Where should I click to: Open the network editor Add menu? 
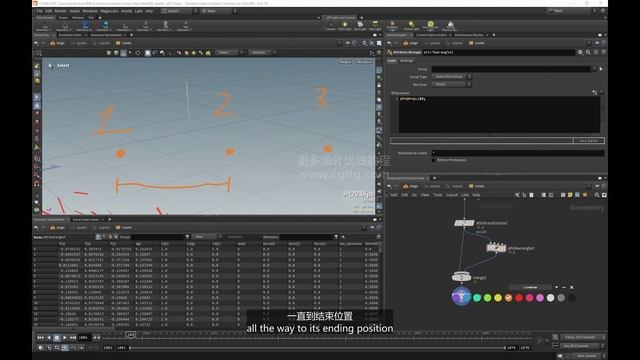click(x=394, y=195)
